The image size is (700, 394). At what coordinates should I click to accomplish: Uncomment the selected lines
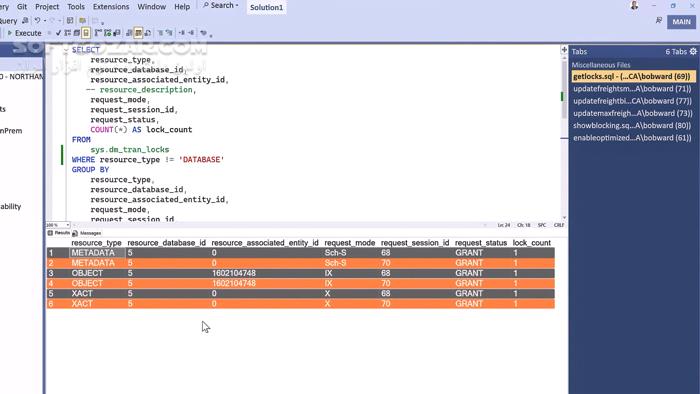pyautogui.click(x=169, y=33)
